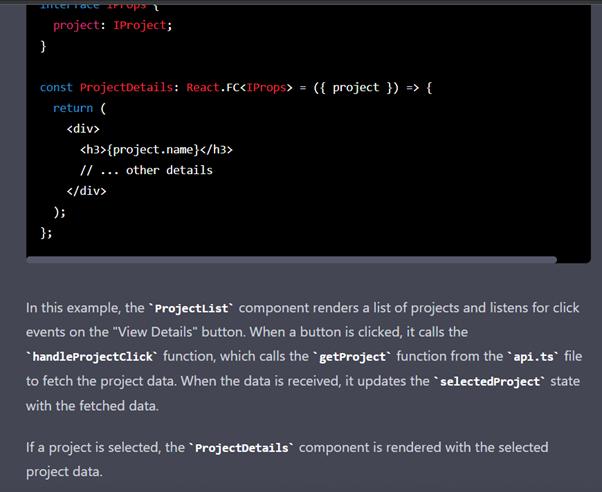
Task: Click the blue 'const' keyword in the code
Action: coord(56,88)
